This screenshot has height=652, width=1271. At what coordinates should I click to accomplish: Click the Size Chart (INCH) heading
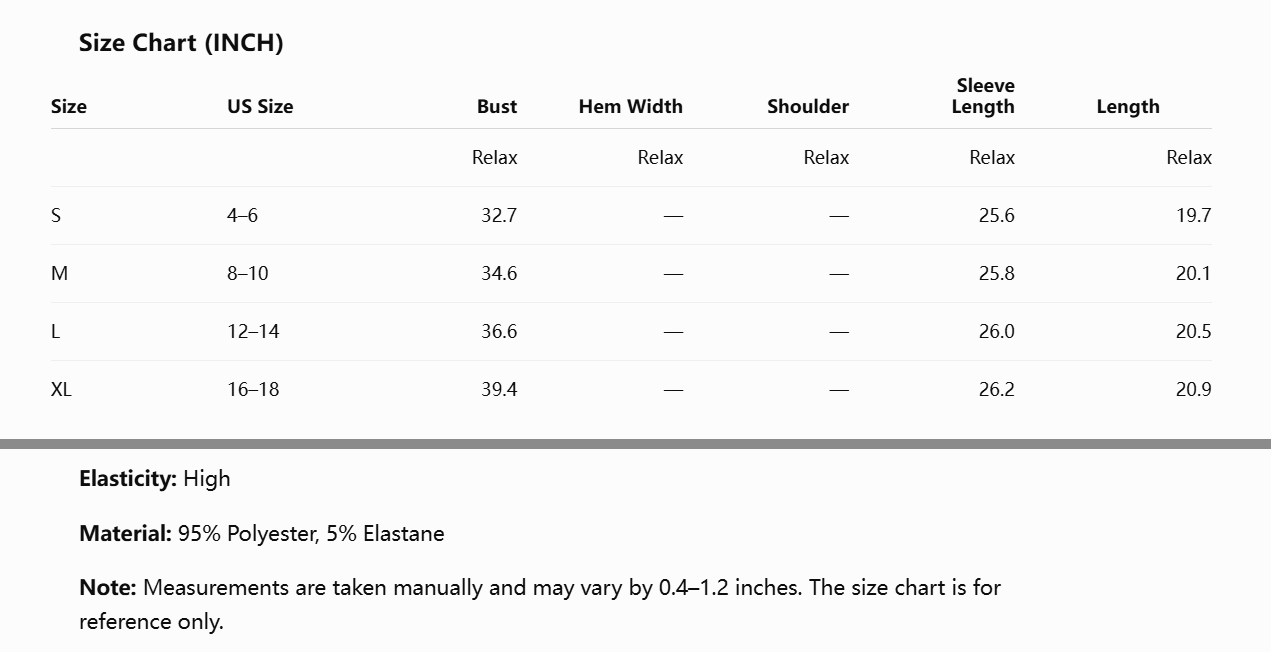click(x=181, y=43)
